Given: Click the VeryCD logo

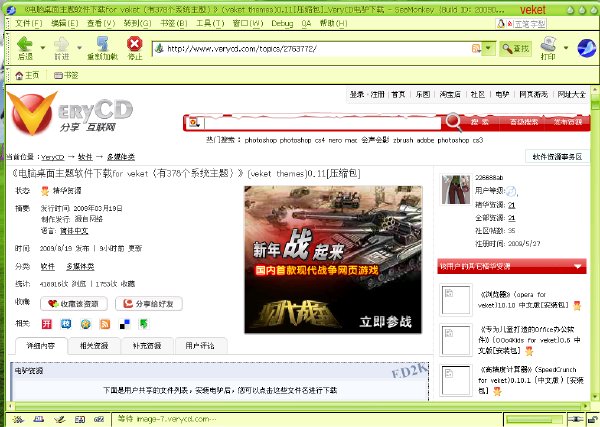Looking at the screenshot, I should point(70,113).
